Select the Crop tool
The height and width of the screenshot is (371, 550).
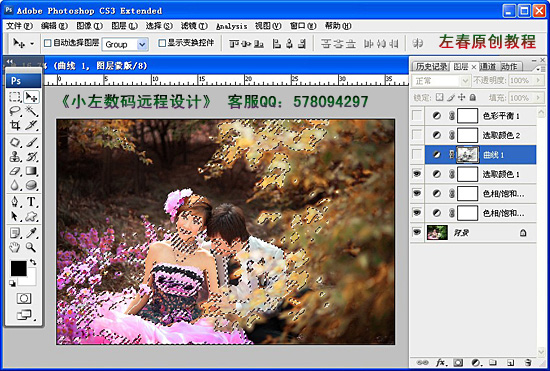coord(15,125)
